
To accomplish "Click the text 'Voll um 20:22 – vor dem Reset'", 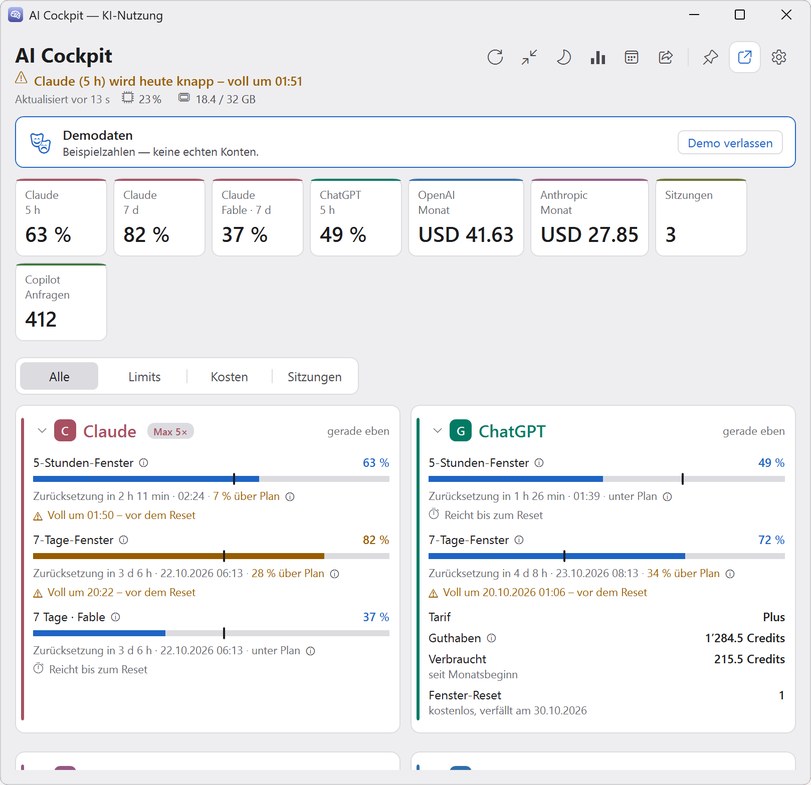I will coord(121,592).
